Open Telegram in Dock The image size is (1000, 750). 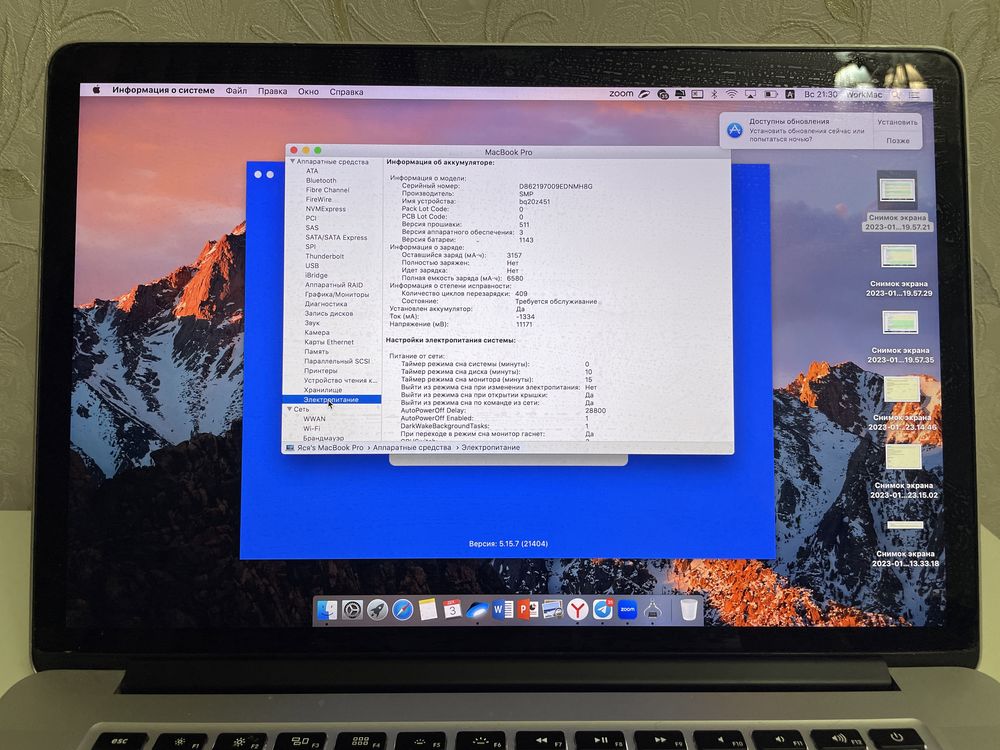(603, 610)
